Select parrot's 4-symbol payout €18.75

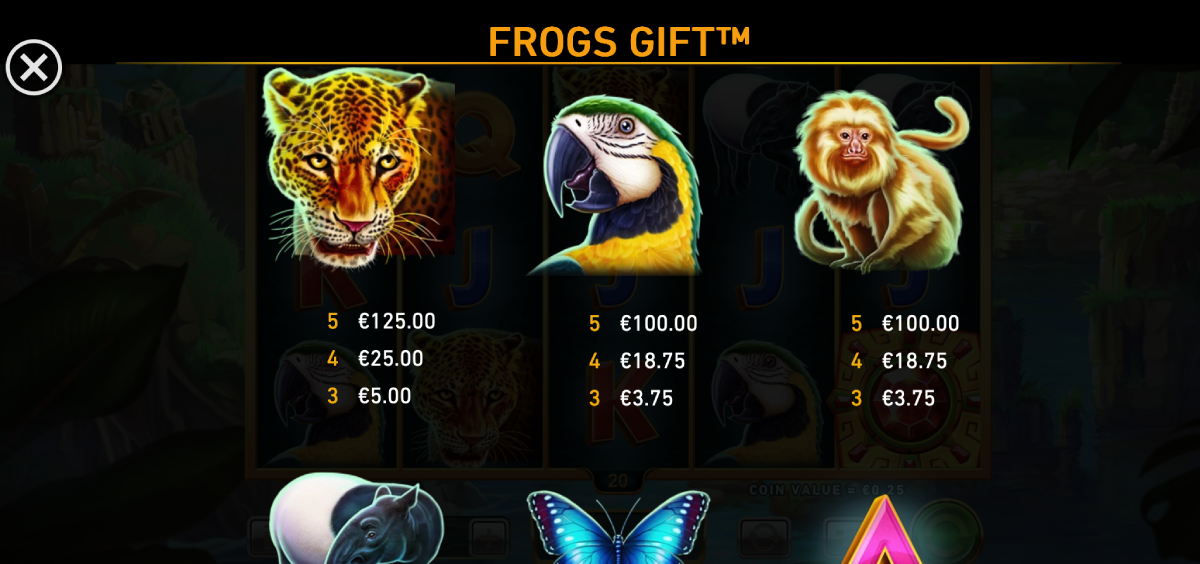tap(653, 361)
